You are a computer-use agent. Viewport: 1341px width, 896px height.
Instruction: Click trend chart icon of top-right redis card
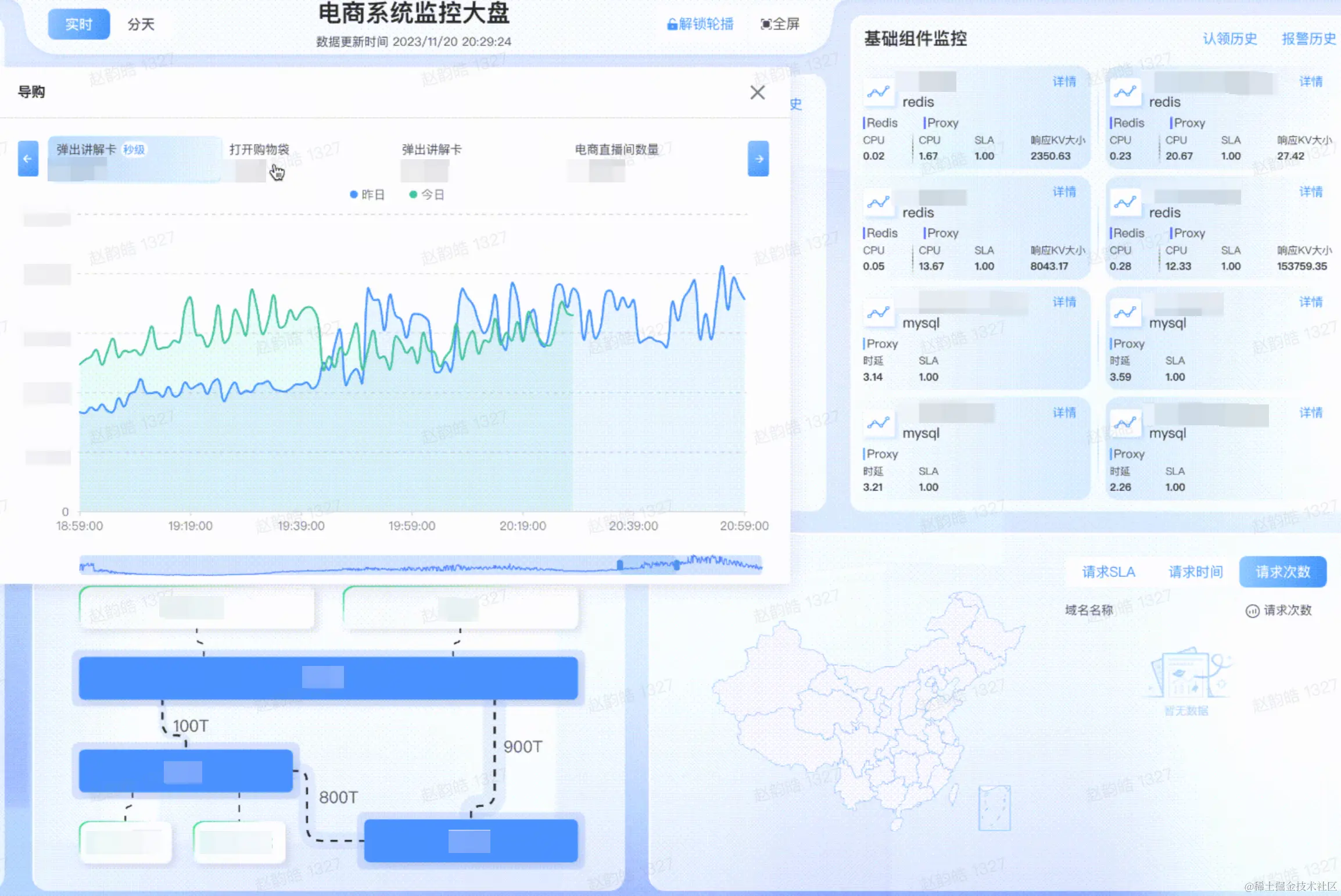(x=1125, y=92)
